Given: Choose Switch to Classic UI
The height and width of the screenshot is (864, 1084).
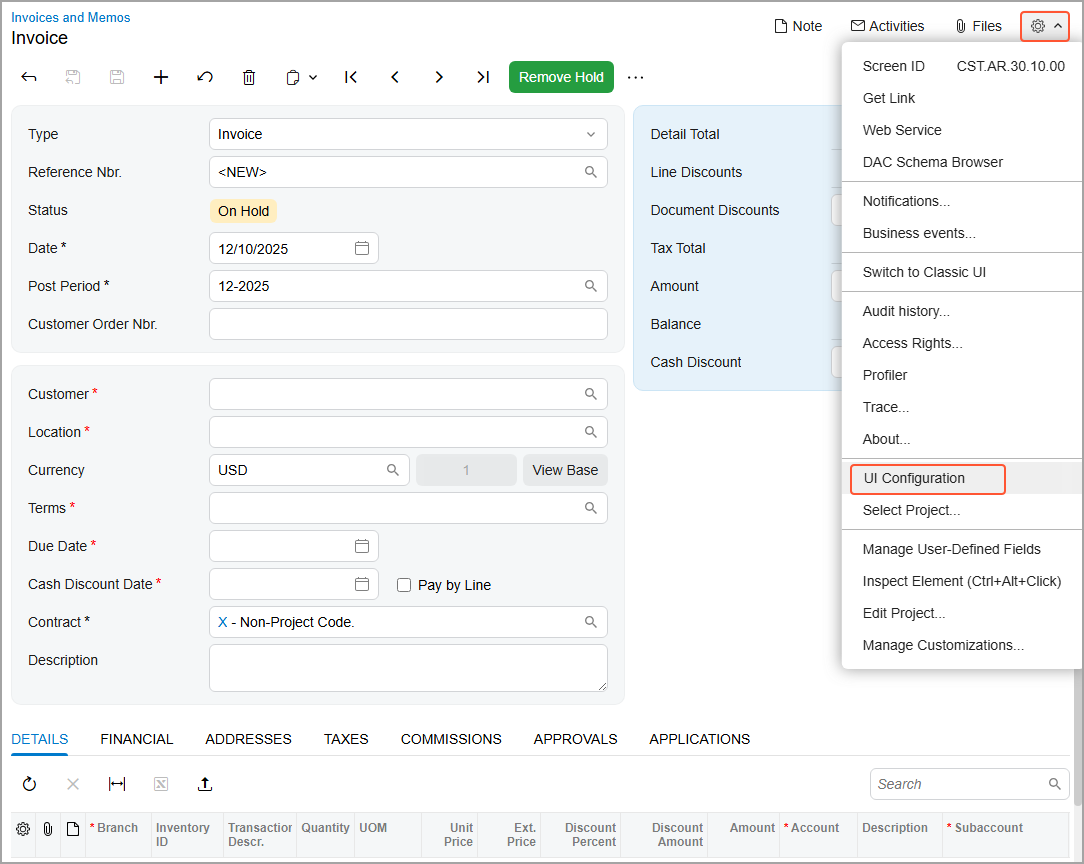Looking at the screenshot, I should 962,272.
